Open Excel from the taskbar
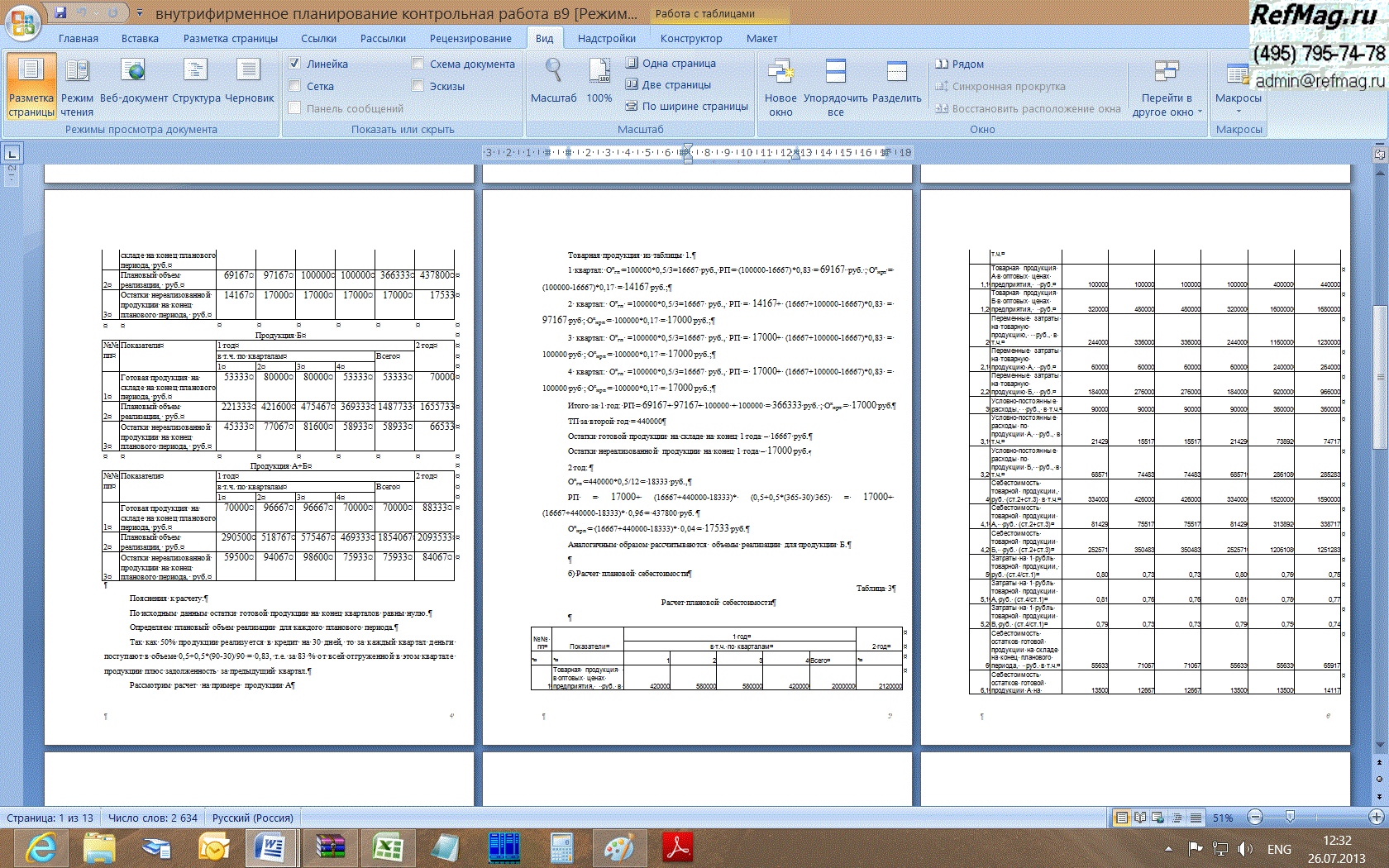The image size is (1389, 868). click(387, 848)
